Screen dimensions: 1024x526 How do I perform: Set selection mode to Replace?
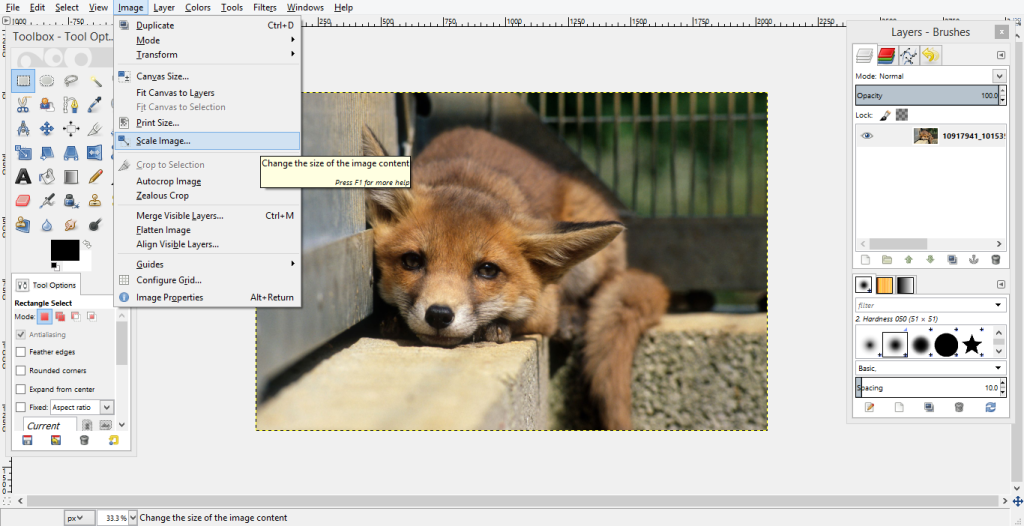(44, 316)
